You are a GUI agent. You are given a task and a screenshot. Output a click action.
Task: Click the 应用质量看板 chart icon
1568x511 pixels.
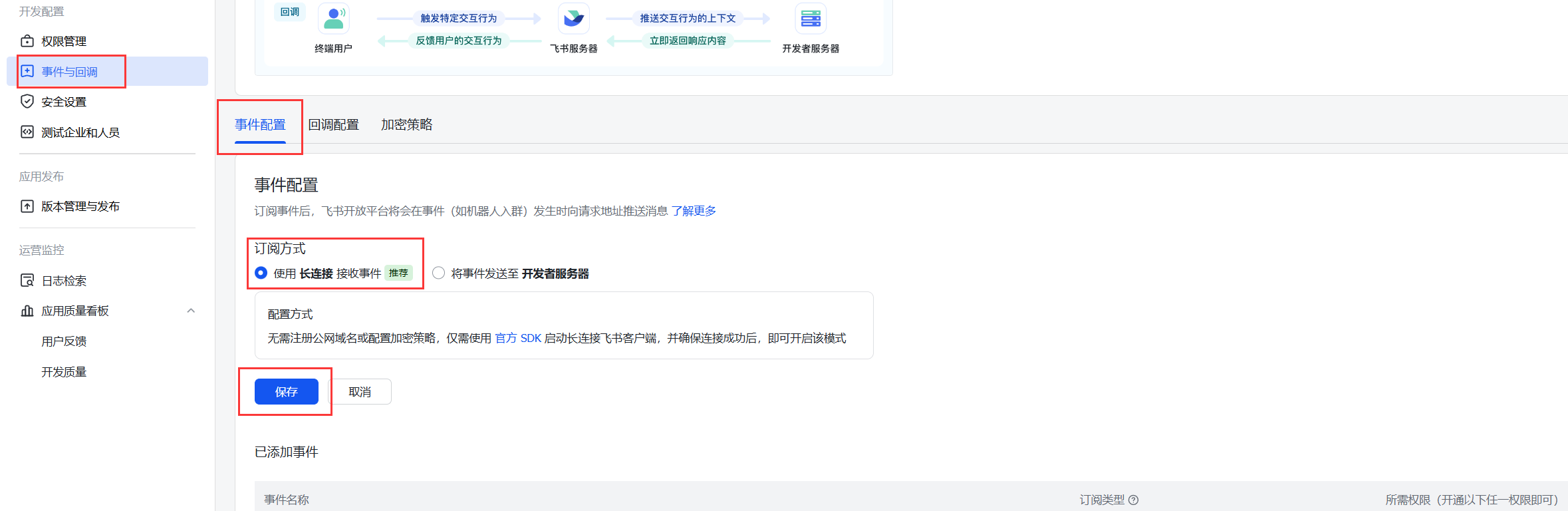27,311
